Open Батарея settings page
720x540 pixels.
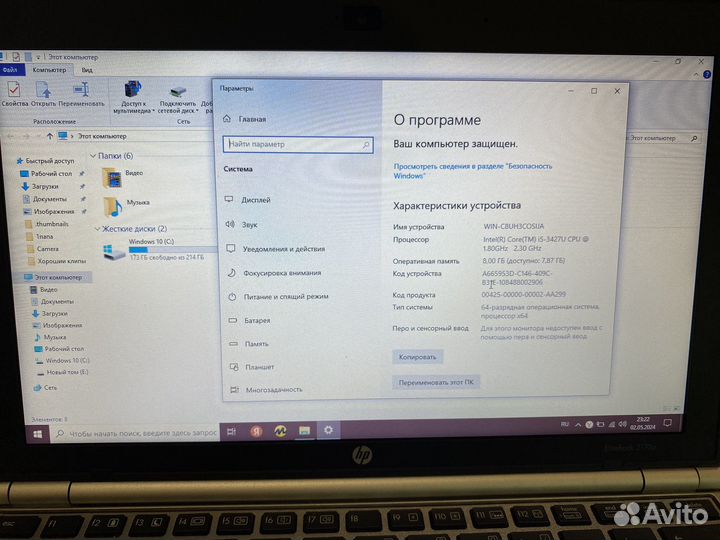click(257, 321)
